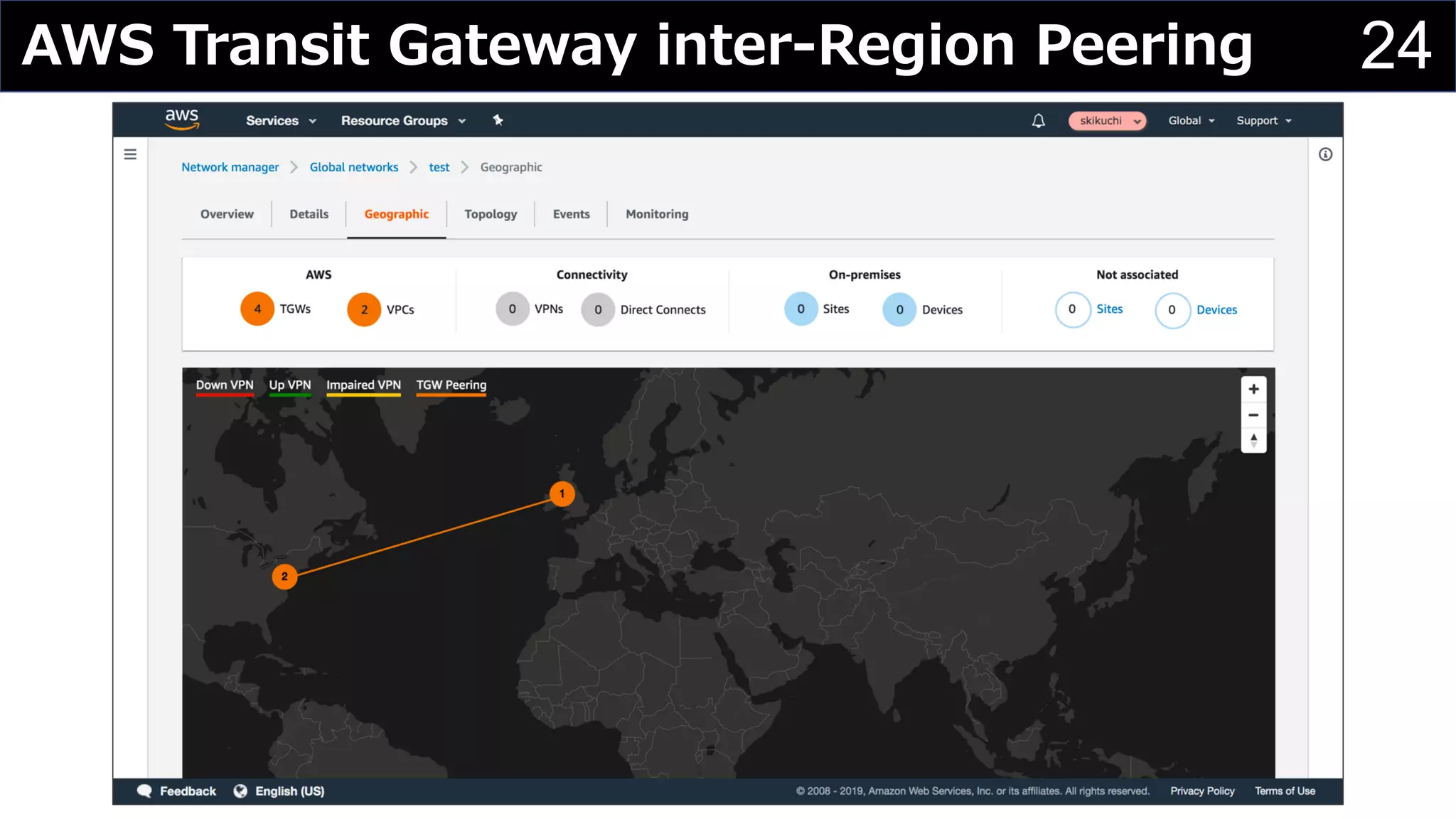Open the Monitoring tab
The width and height of the screenshot is (1456, 819).
tap(657, 215)
